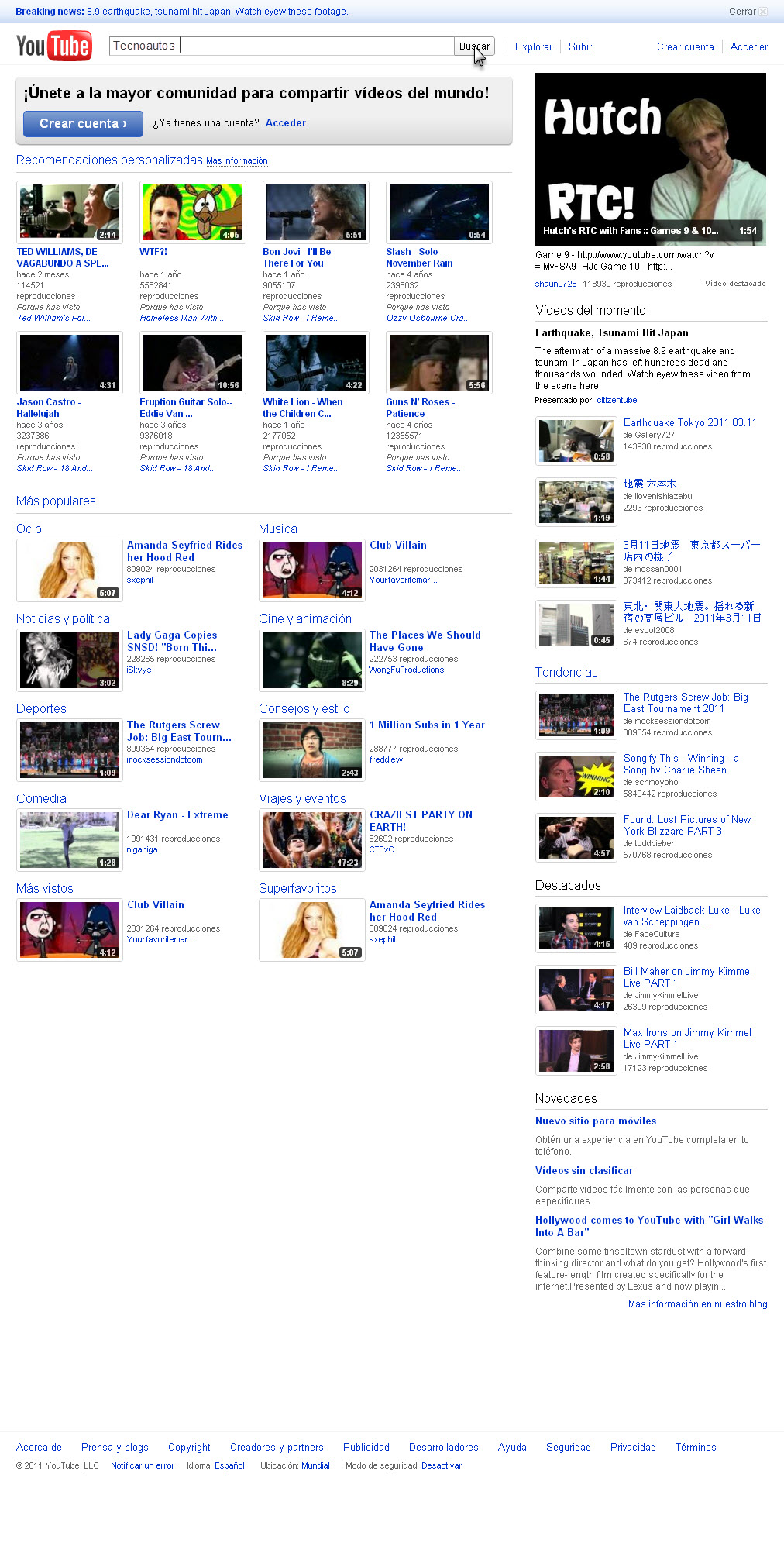Click the search input field

point(281,46)
